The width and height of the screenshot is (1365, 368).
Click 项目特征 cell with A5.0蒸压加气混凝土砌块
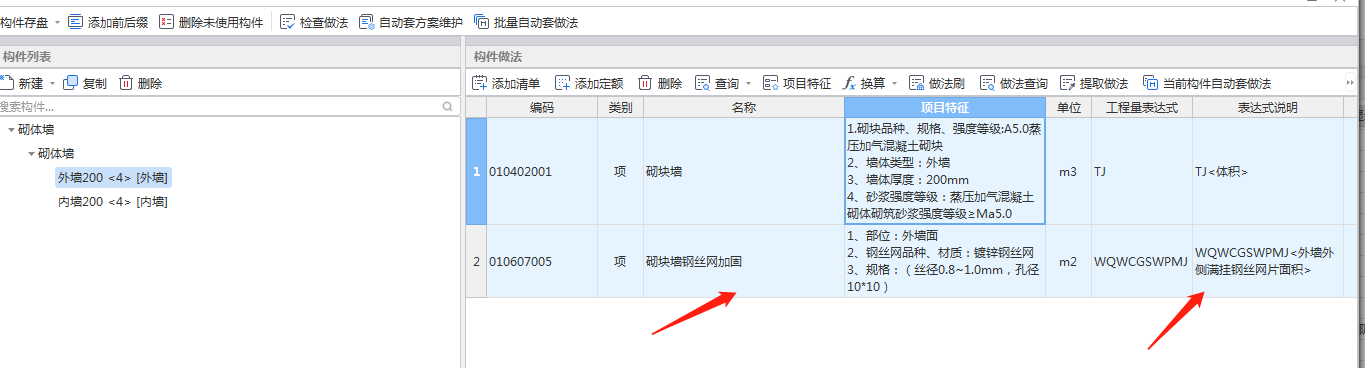(945, 171)
